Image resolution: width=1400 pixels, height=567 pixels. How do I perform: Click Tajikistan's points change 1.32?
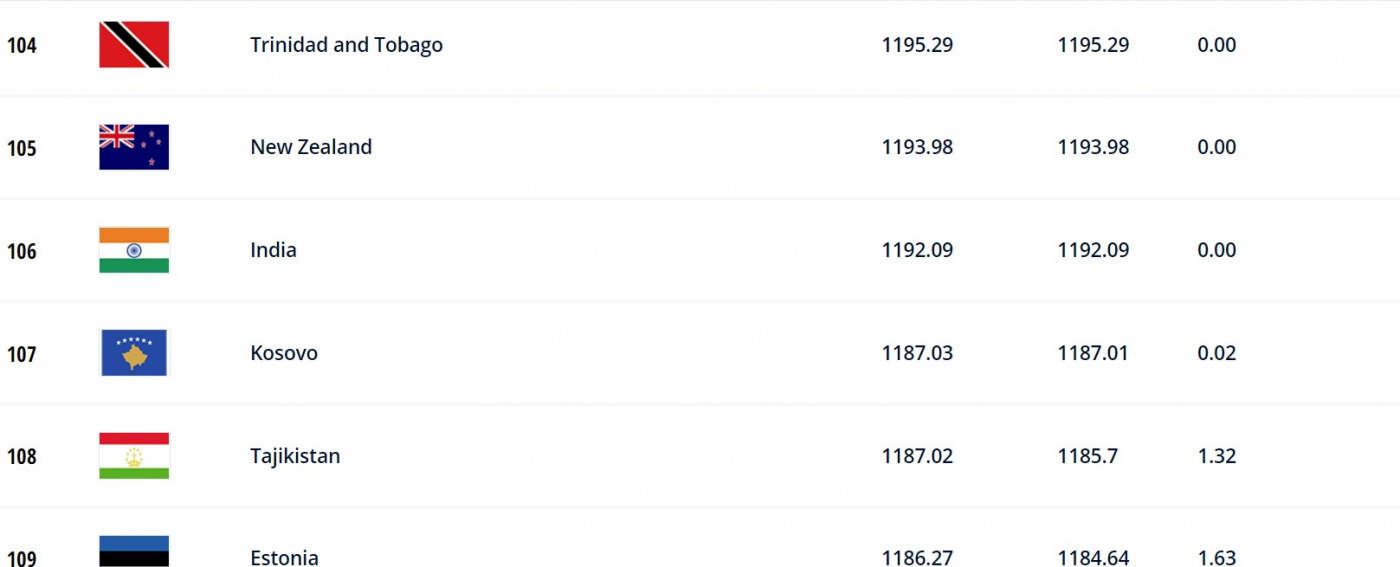click(x=1216, y=456)
